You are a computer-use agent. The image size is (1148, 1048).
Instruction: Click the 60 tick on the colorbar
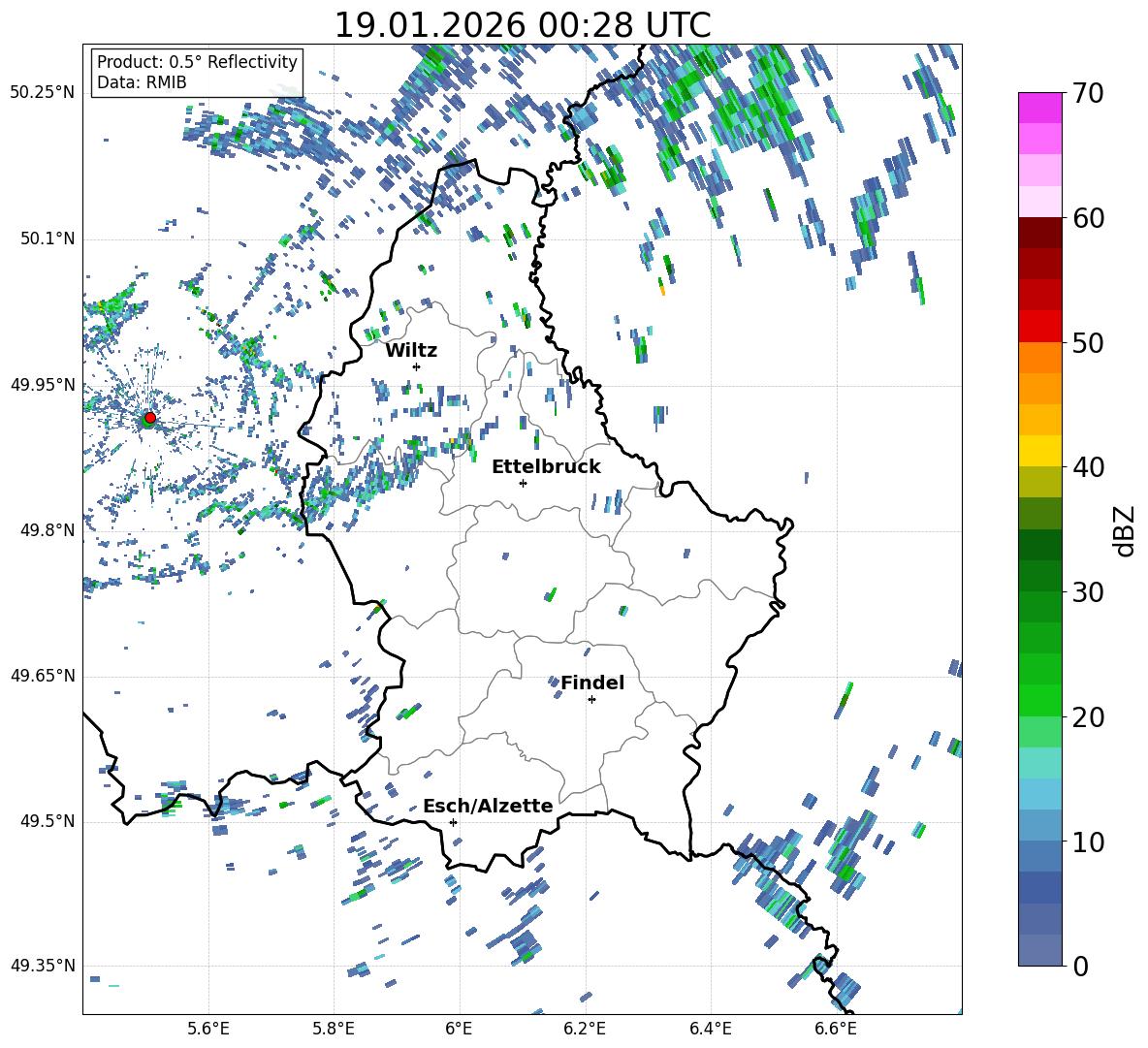(1087, 218)
